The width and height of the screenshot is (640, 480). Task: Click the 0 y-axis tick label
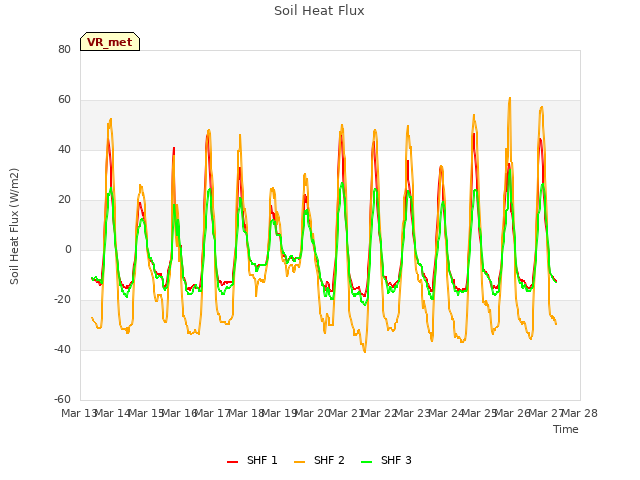(x=68, y=249)
